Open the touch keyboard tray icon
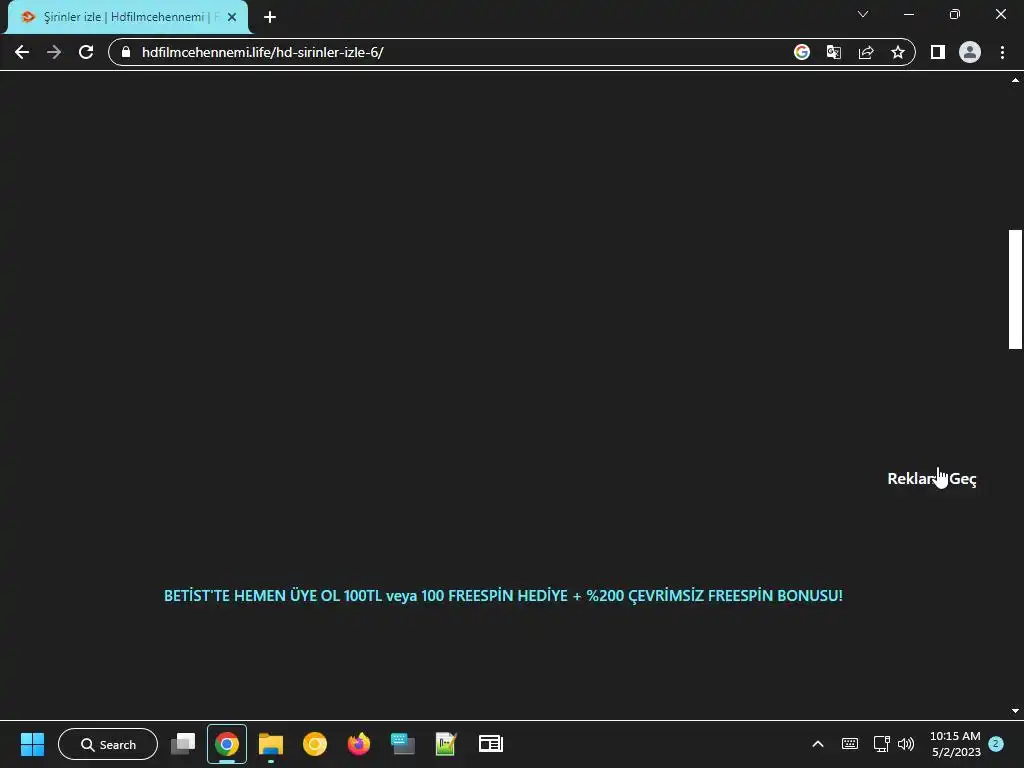Image resolution: width=1024 pixels, height=768 pixels. click(850, 744)
